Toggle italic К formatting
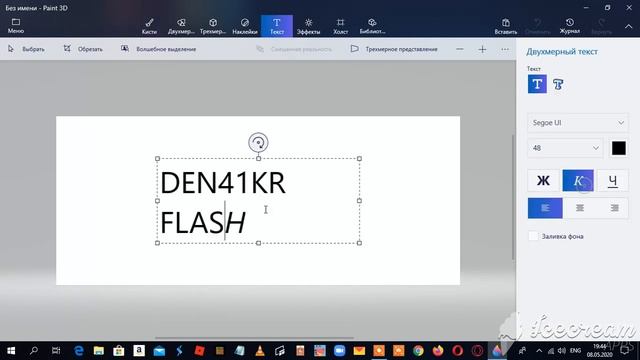640x360 pixels. point(578,180)
